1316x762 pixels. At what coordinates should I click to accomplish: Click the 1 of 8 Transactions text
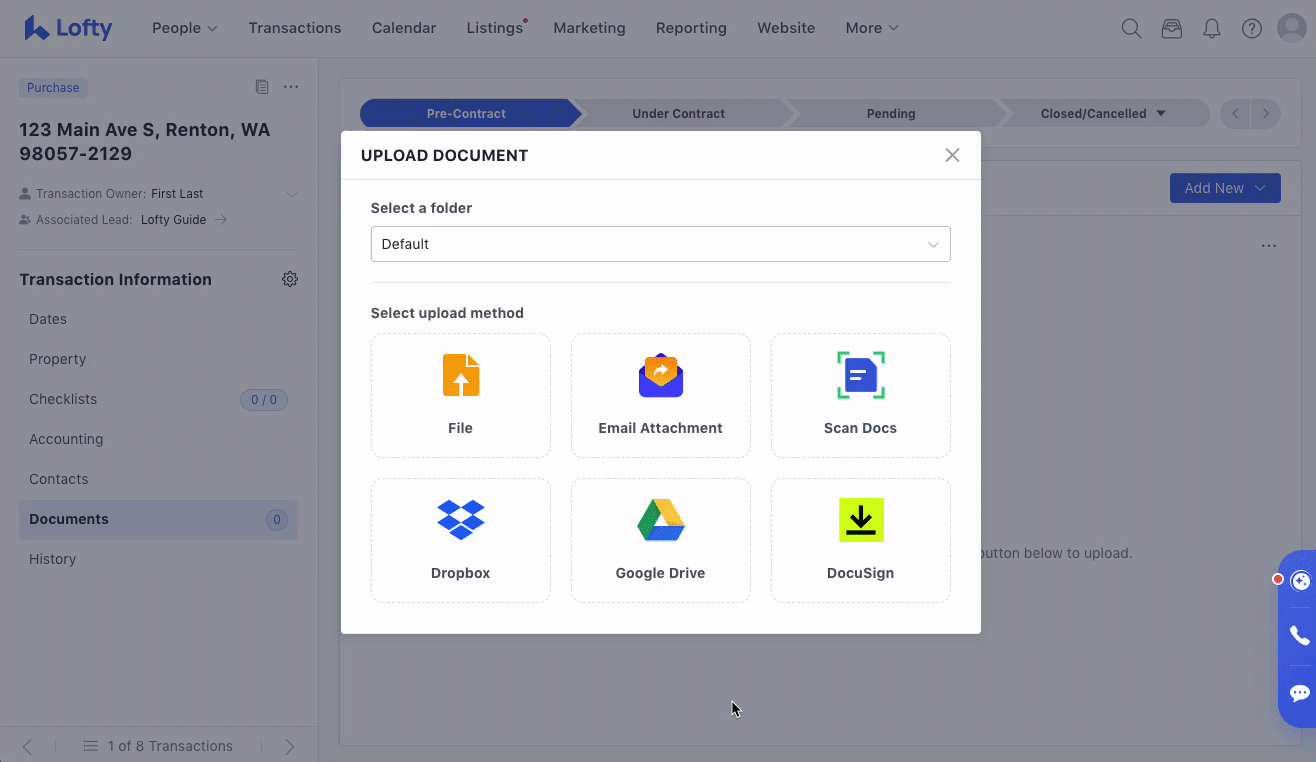tap(170, 746)
